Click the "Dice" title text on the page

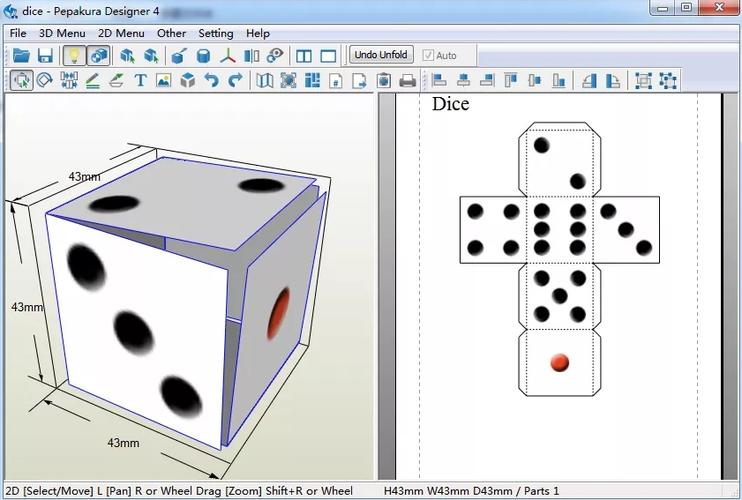450,104
